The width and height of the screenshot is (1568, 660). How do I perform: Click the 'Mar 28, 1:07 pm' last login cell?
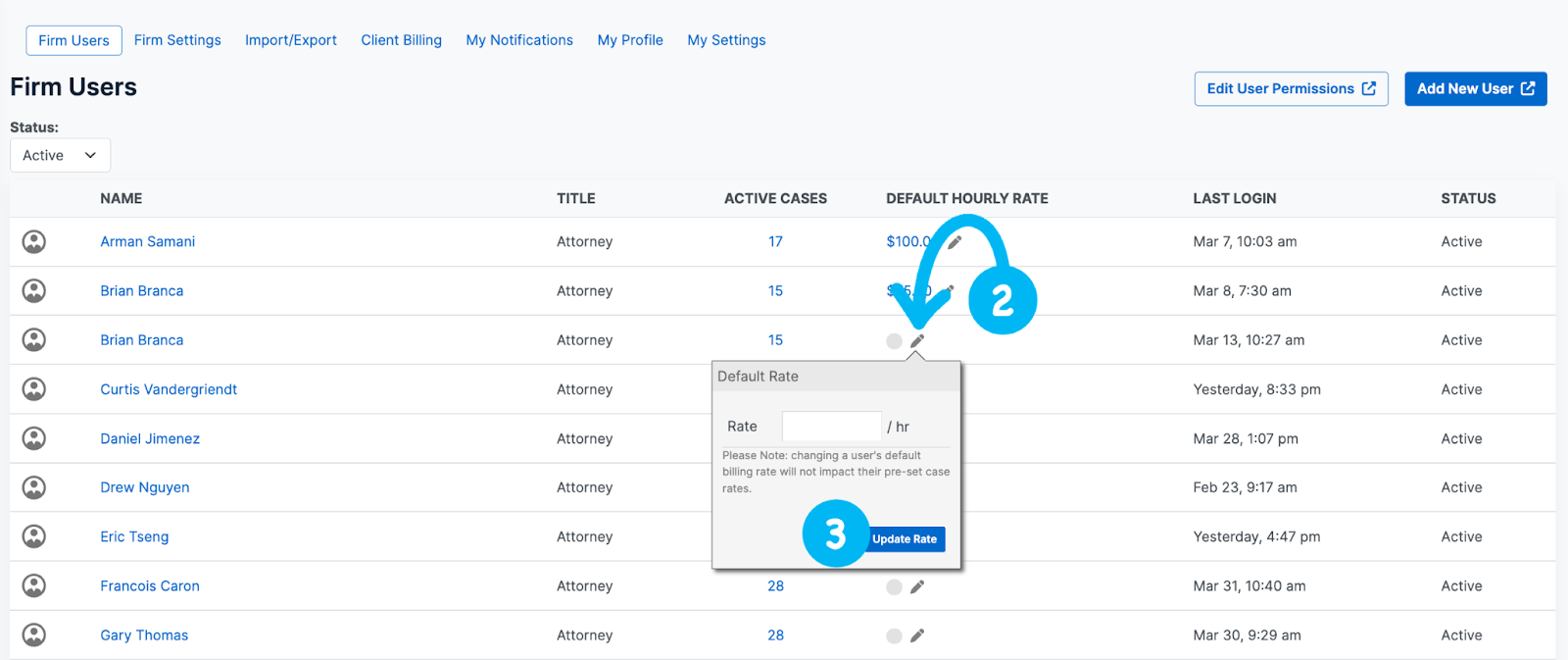click(1246, 438)
